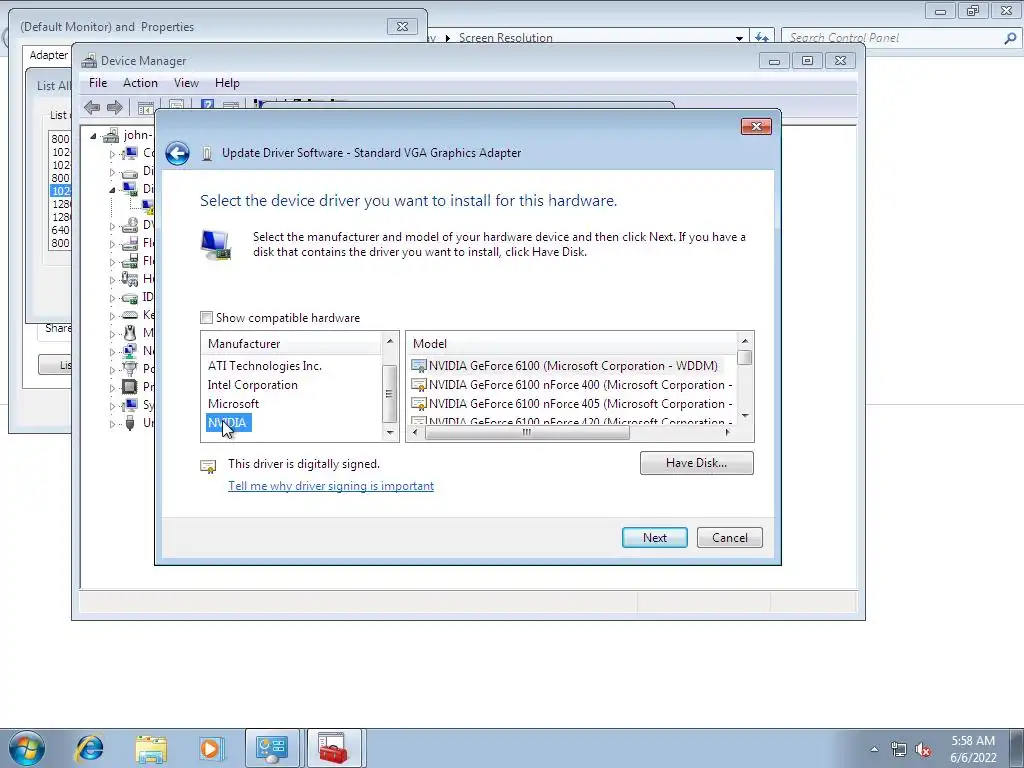Open the Help menu in Device Manager

click(227, 83)
